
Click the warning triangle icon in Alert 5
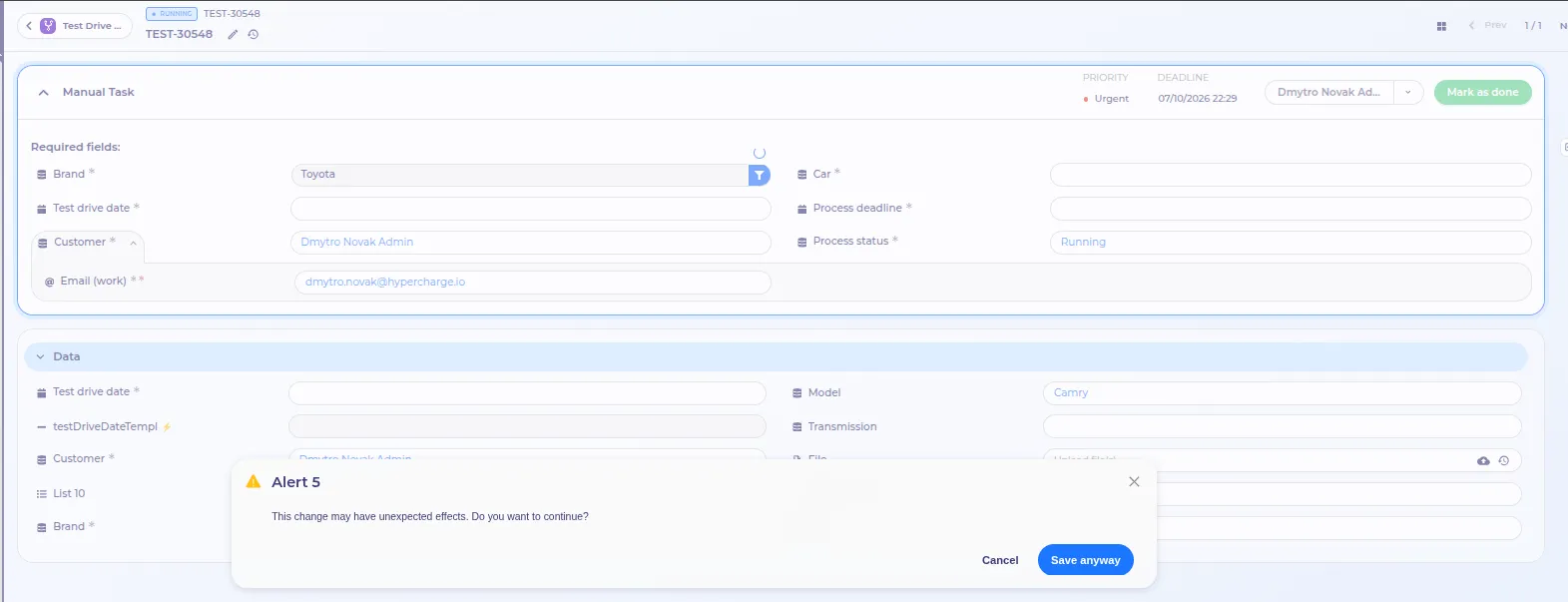click(254, 481)
